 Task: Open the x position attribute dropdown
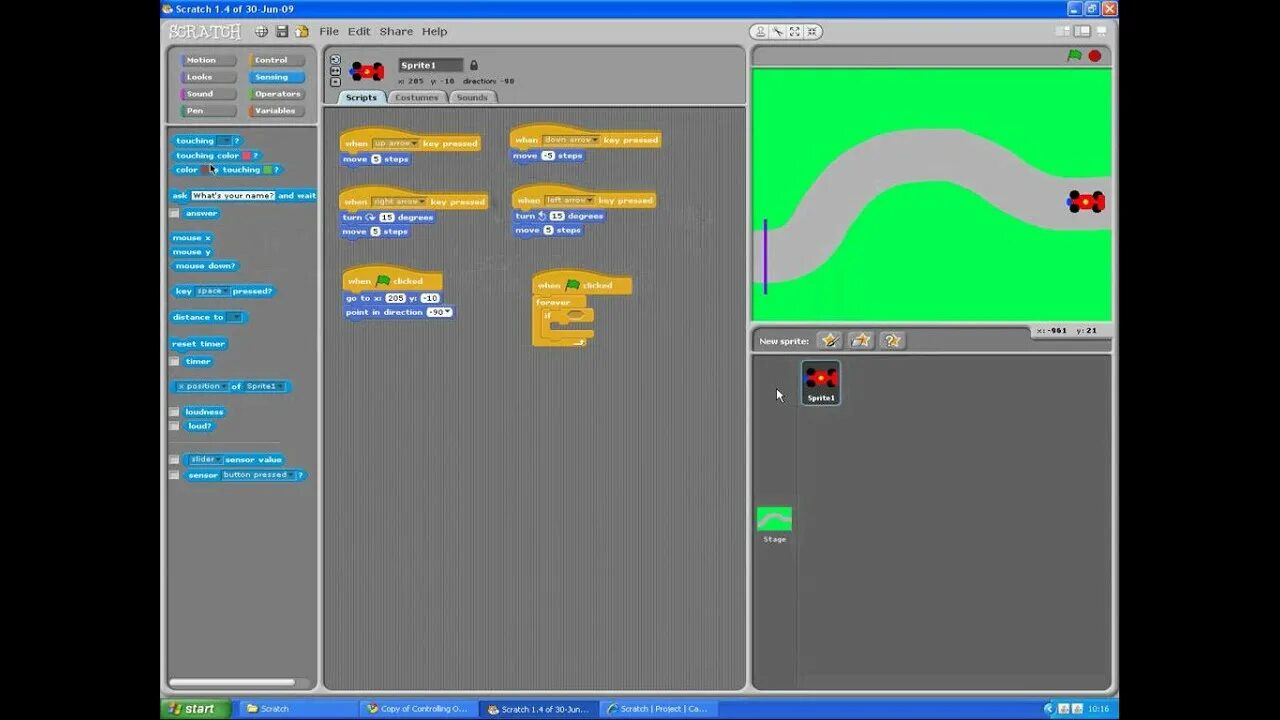pos(202,386)
